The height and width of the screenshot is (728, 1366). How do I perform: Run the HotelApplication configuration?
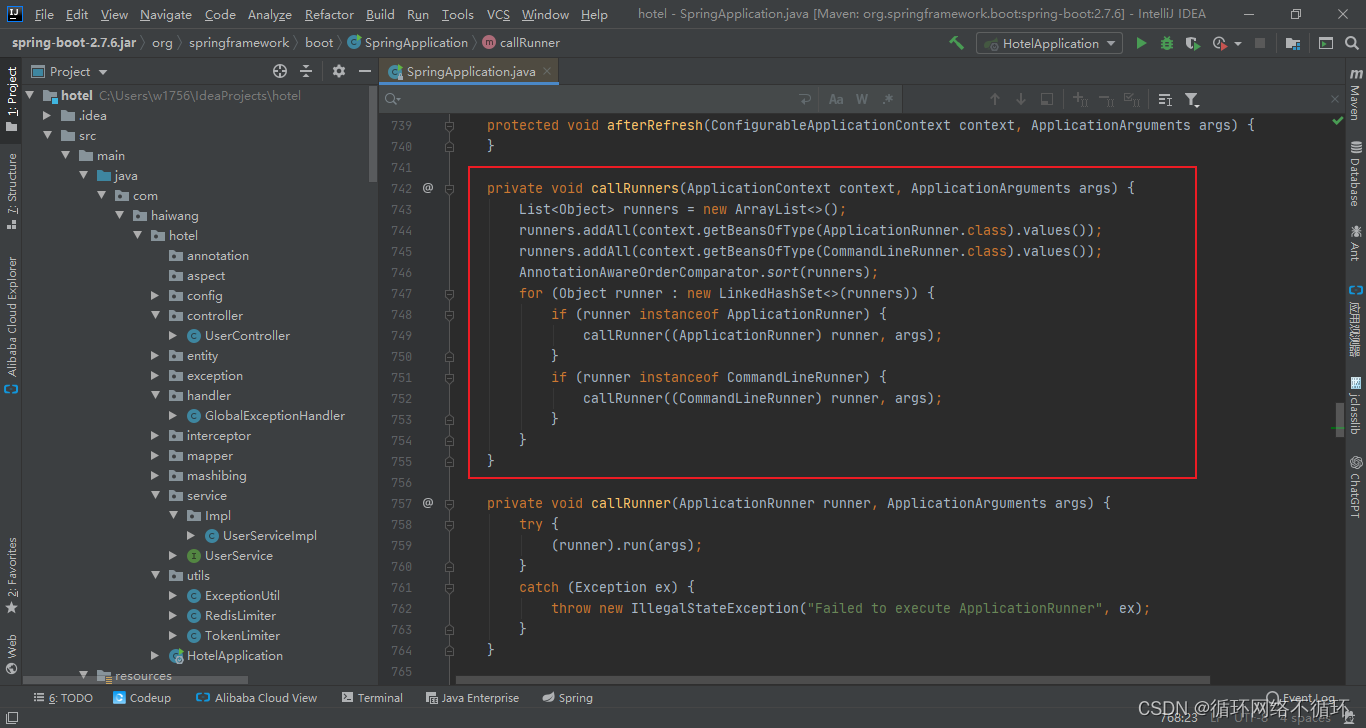[x=1141, y=43]
